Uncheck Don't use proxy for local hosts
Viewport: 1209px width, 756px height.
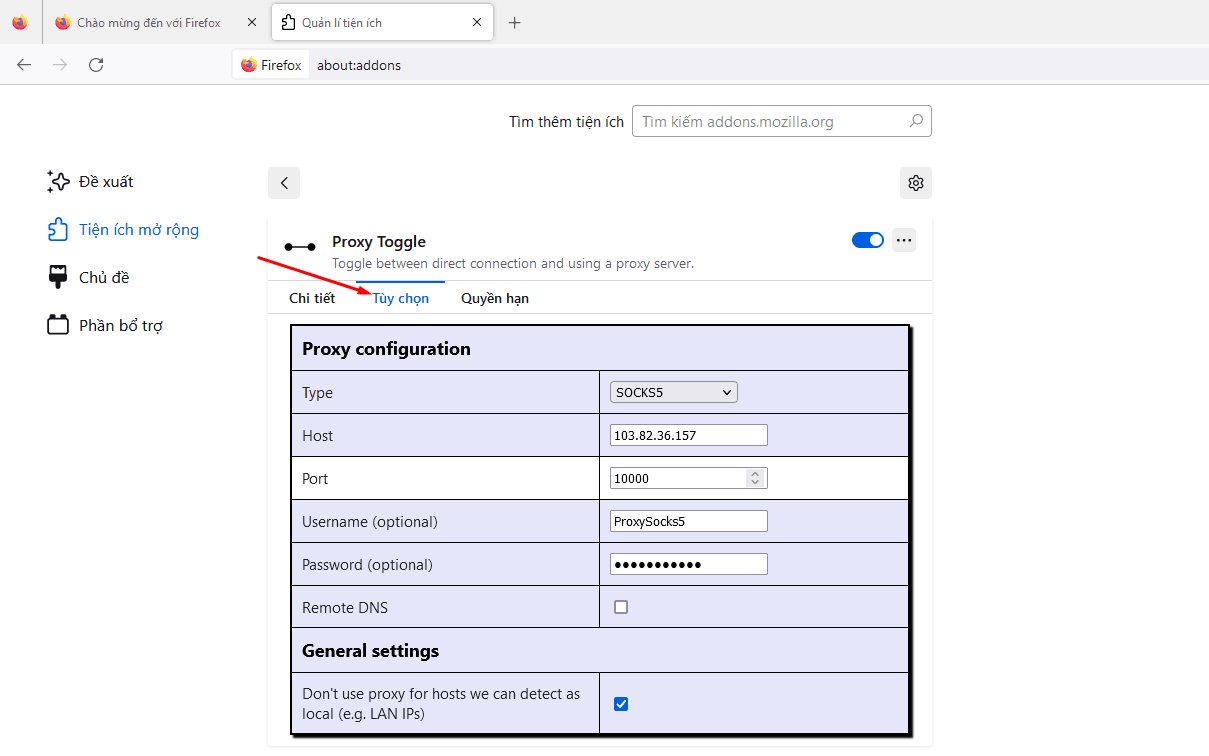point(621,704)
